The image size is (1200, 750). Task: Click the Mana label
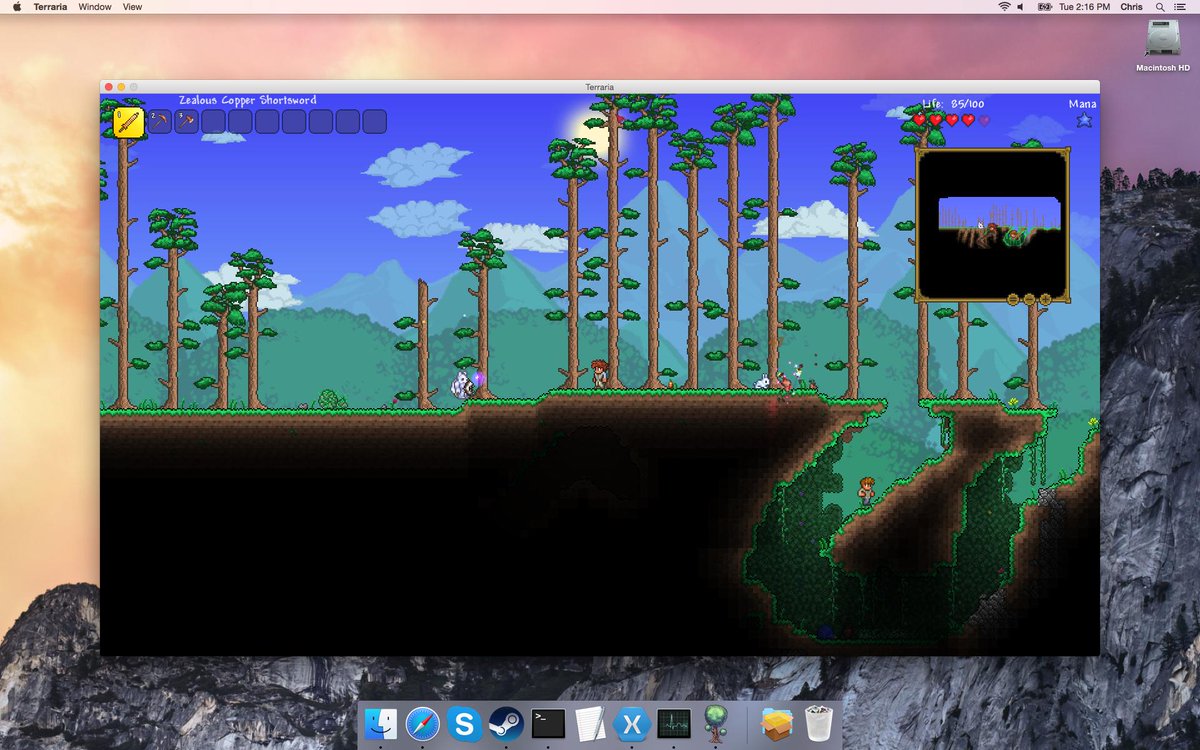pos(1082,104)
